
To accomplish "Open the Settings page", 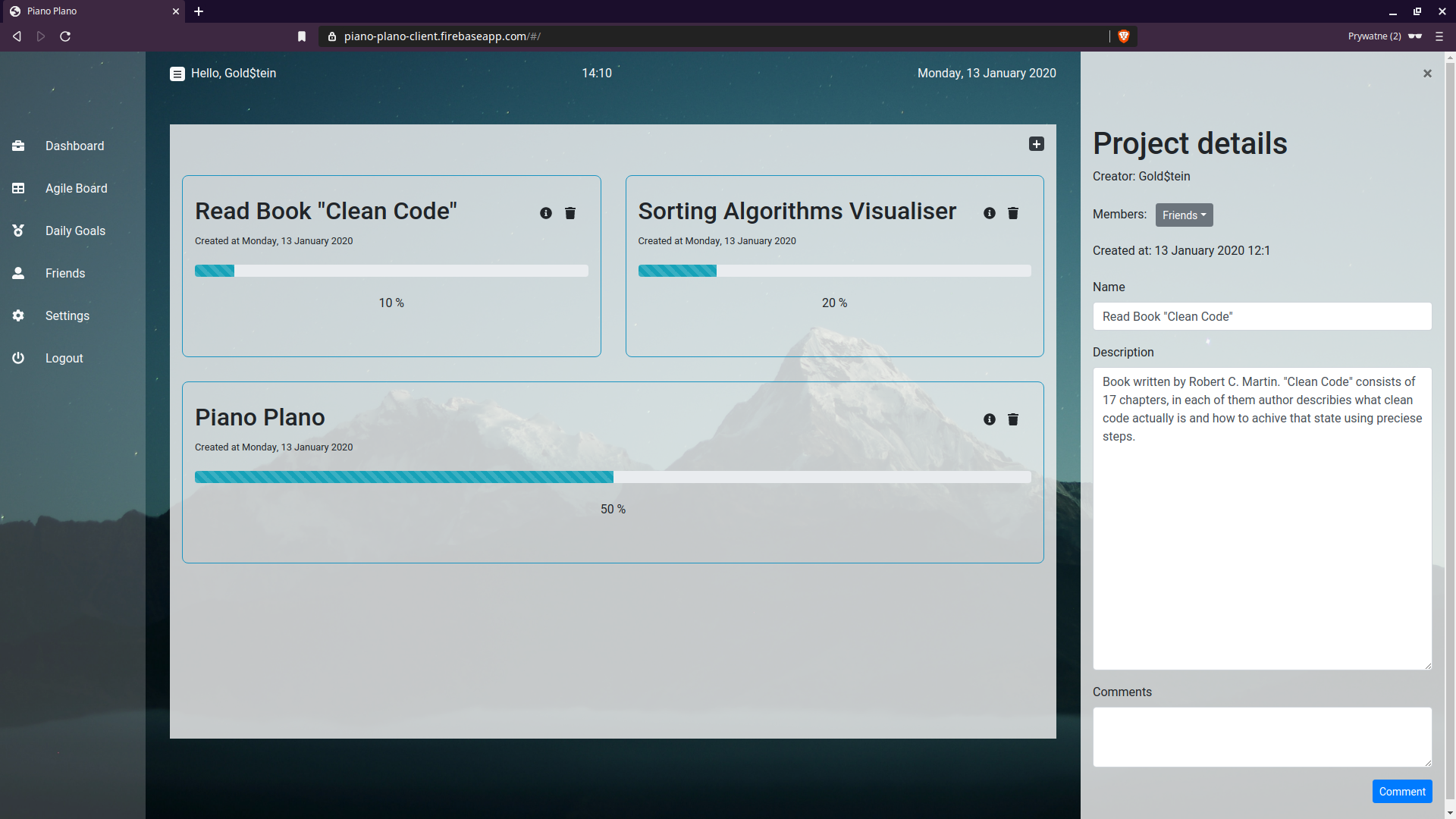I will [67, 315].
